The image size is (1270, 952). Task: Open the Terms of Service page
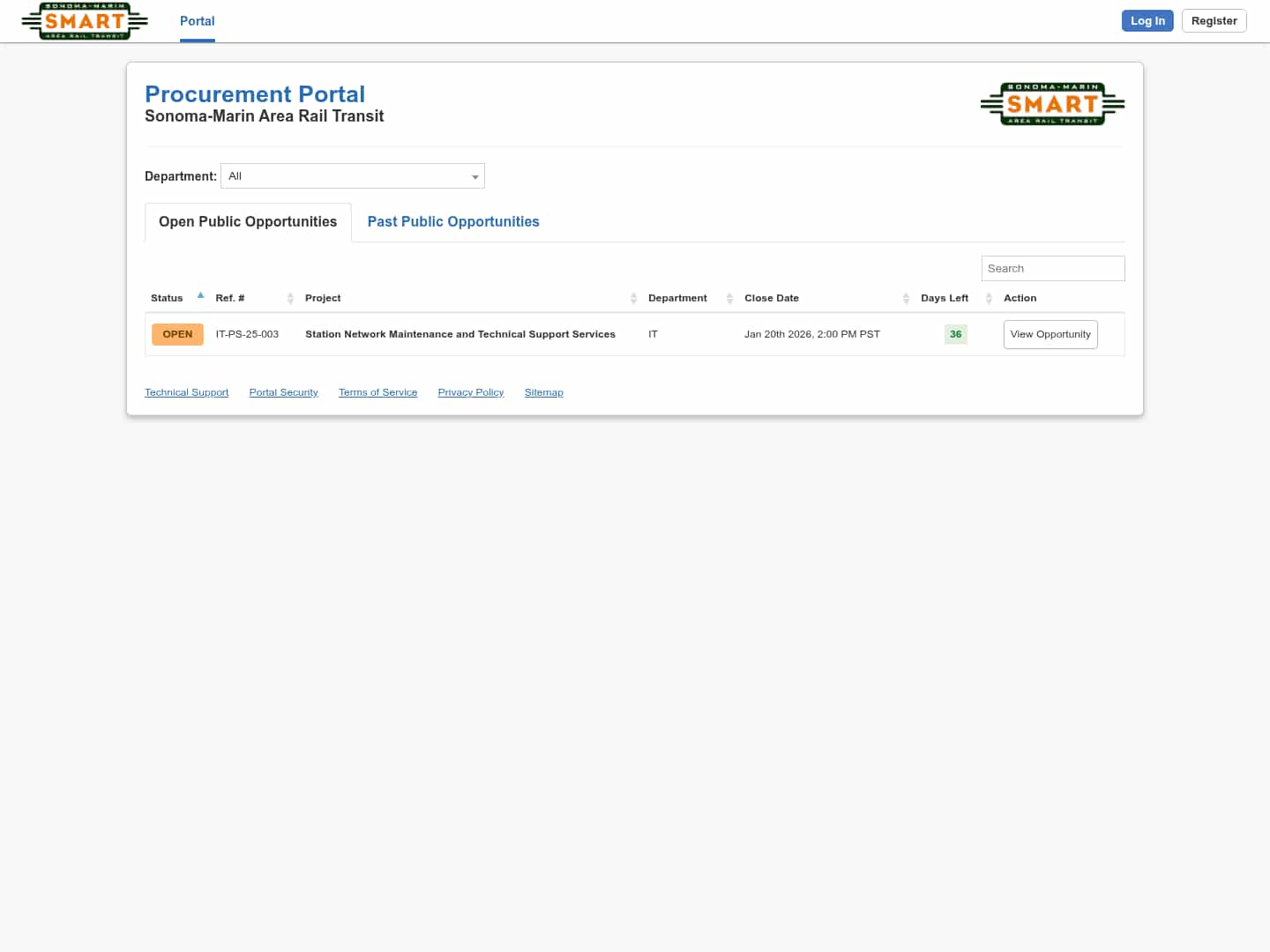[x=377, y=391]
